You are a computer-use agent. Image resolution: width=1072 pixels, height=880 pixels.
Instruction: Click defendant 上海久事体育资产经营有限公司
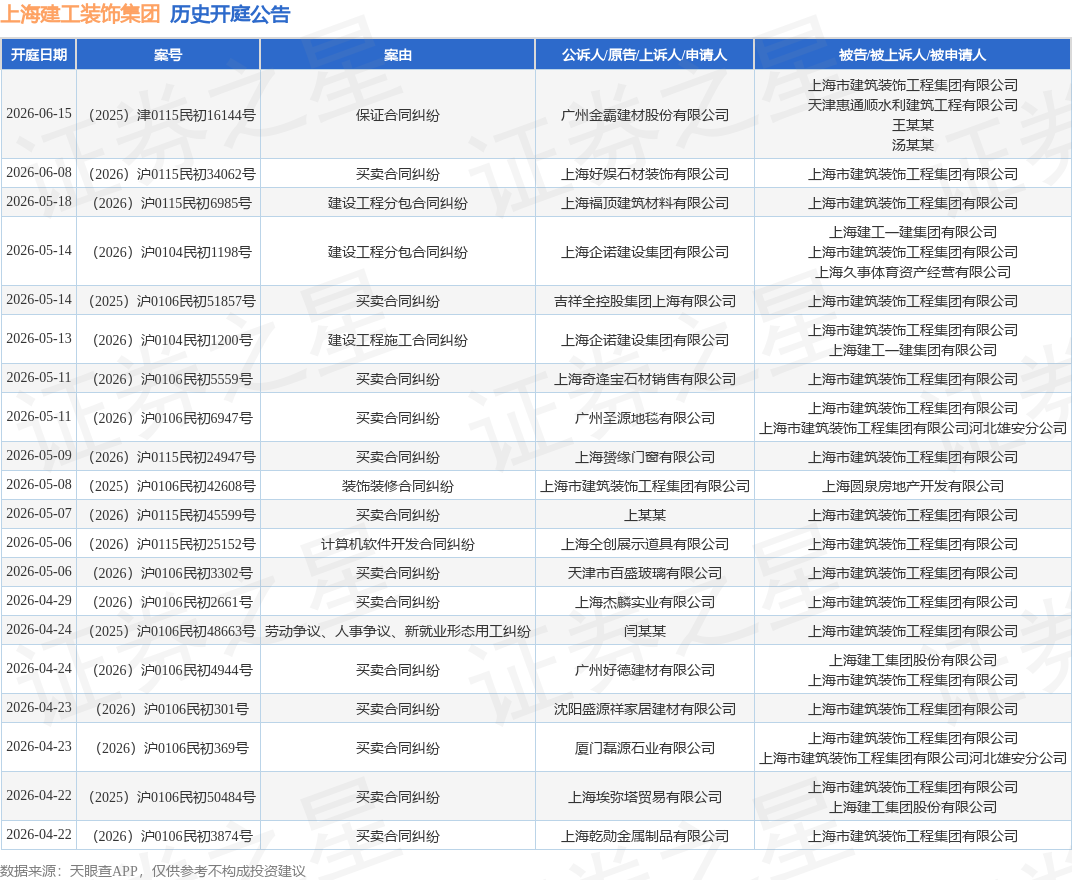pos(913,271)
